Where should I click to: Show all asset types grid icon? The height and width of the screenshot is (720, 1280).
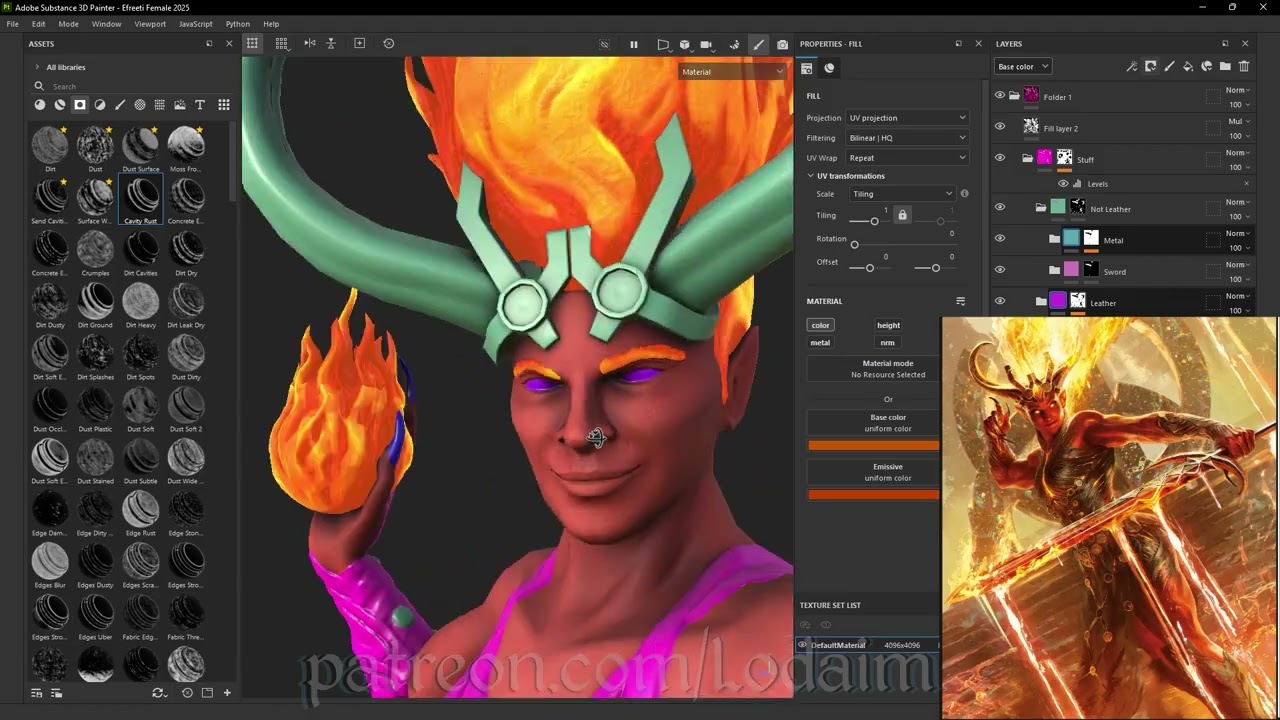point(224,105)
